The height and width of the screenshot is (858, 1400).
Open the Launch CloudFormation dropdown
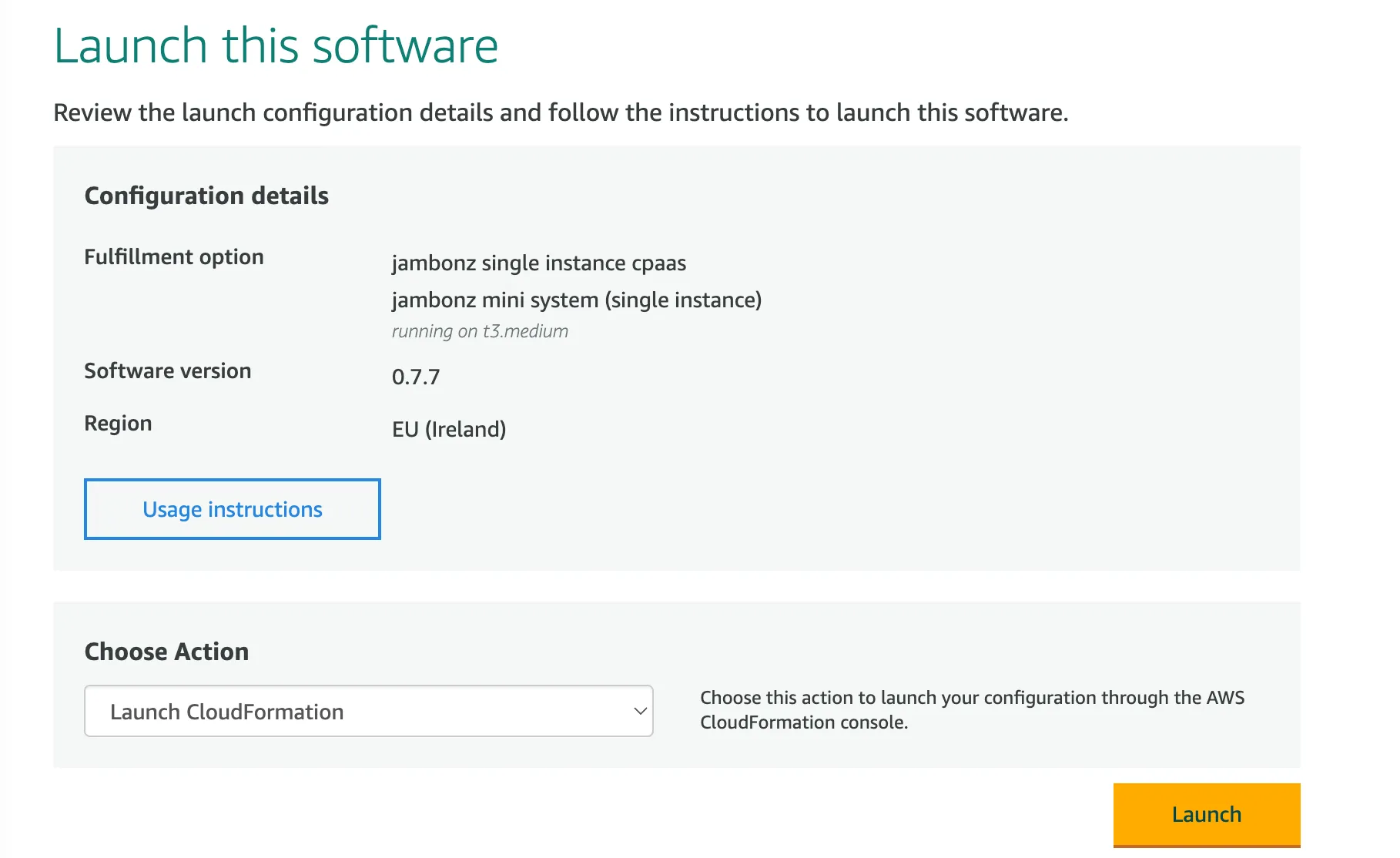368,711
